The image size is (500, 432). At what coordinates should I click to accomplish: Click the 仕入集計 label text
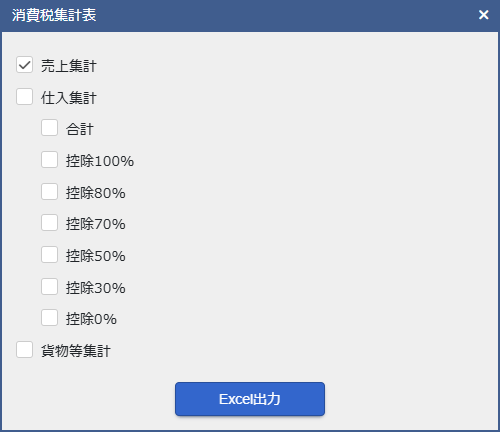(69, 98)
